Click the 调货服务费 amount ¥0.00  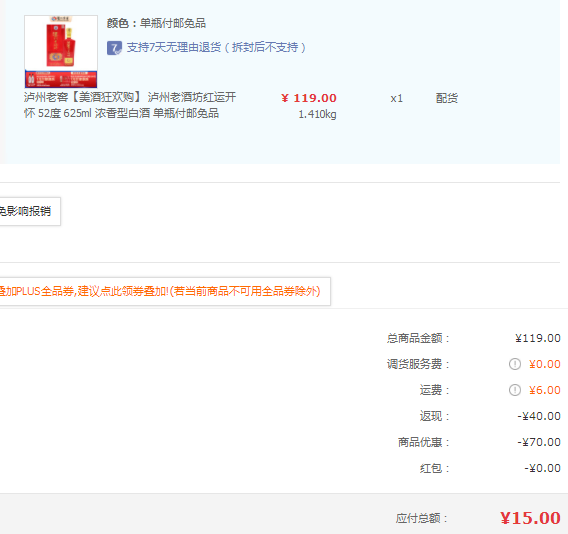coord(545,364)
